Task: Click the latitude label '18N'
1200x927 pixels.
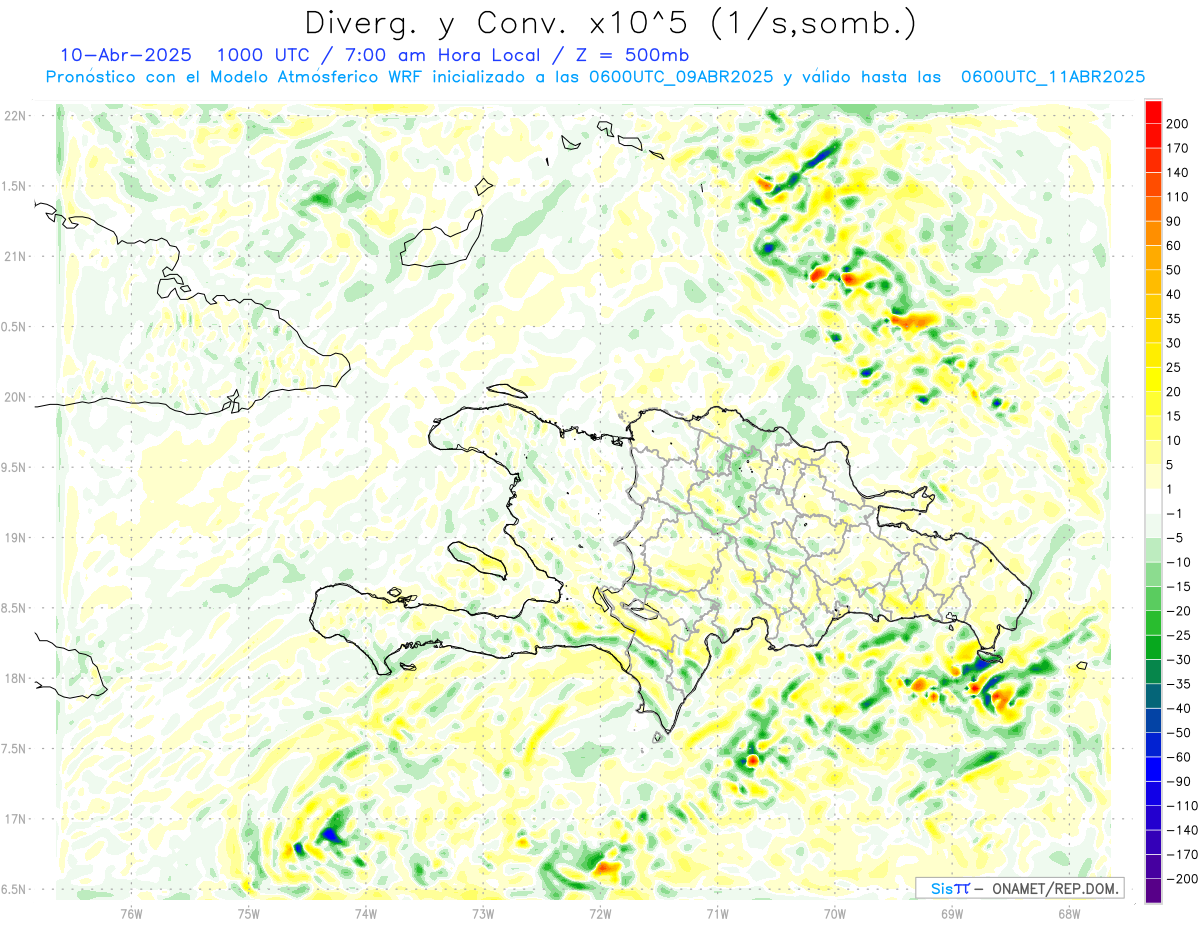Action: 15,679
